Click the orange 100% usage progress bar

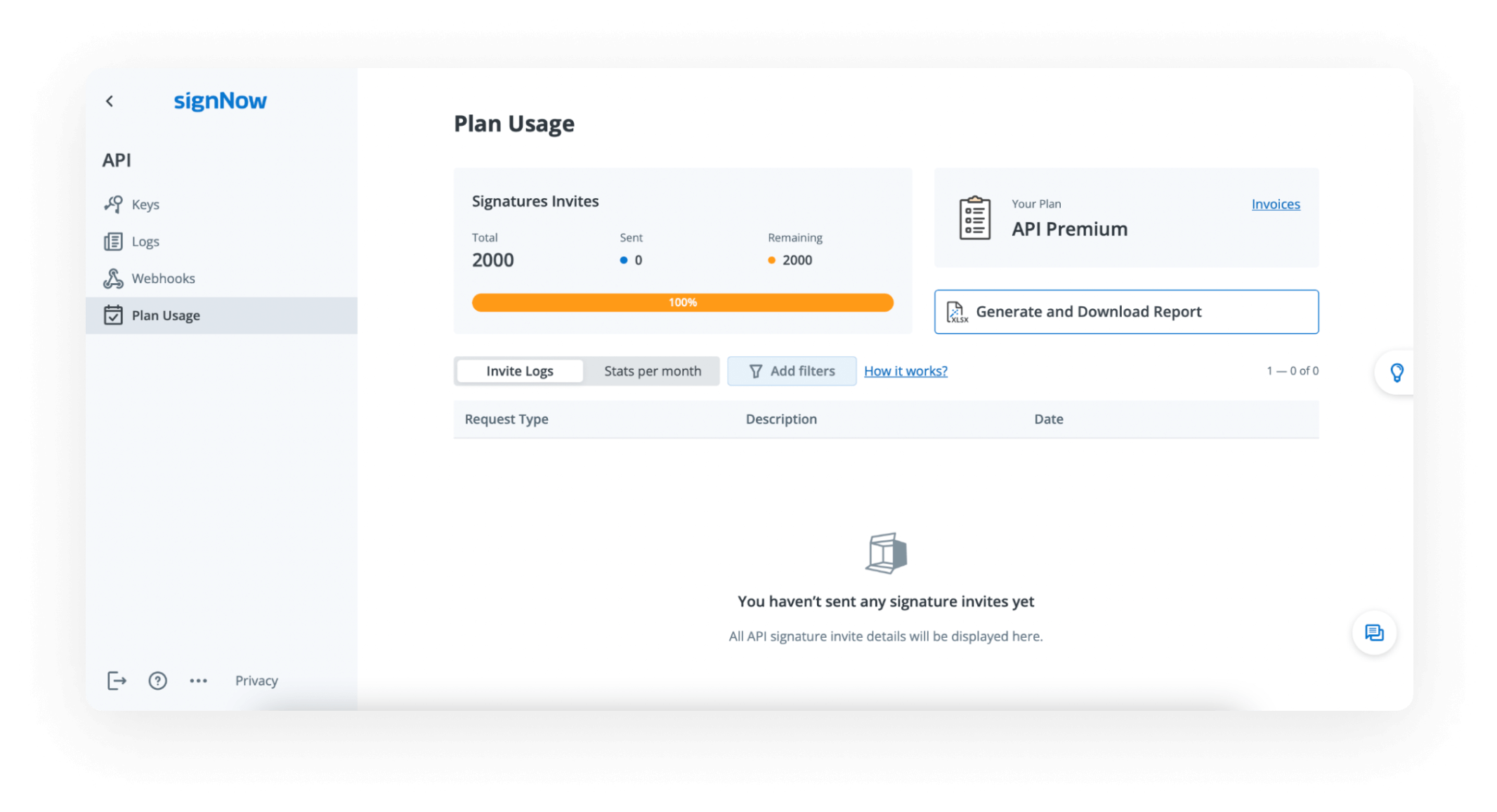point(682,303)
